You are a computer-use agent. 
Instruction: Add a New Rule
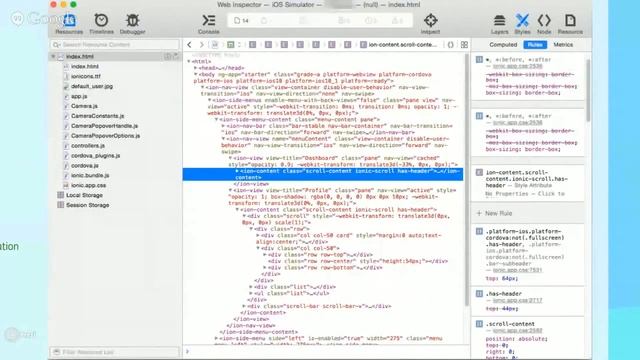(x=494, y=213)
